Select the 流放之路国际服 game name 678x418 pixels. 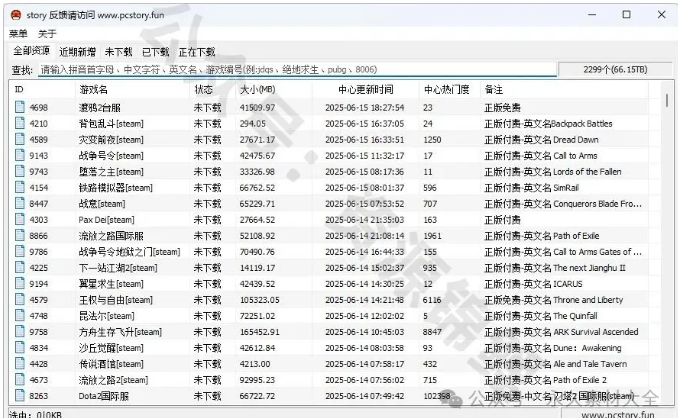click(111, 236)
